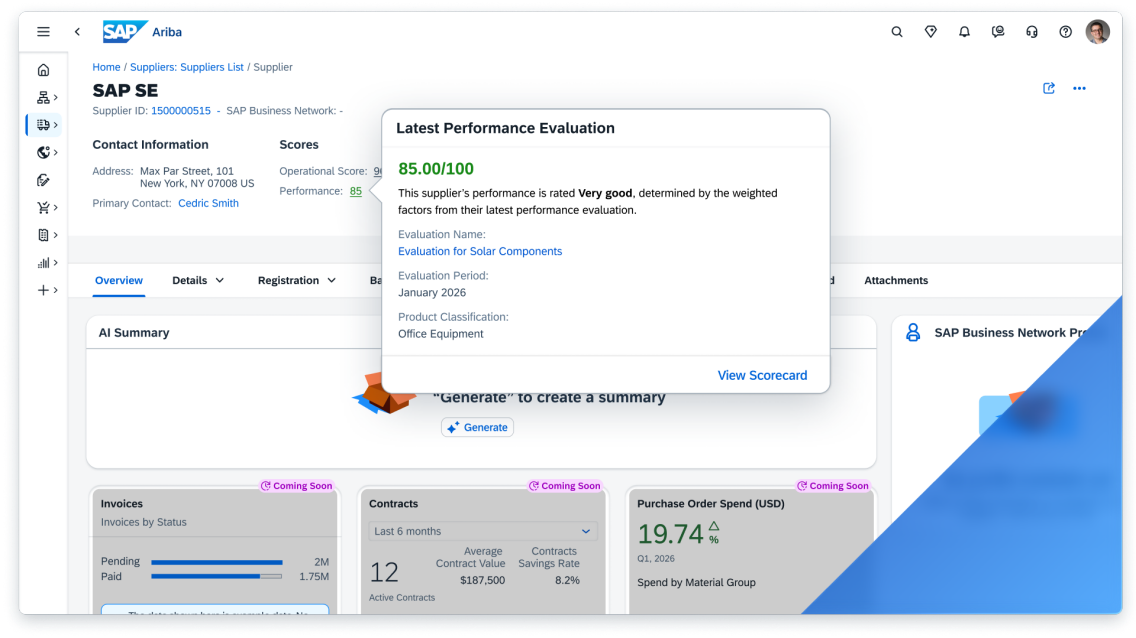Expand the document list sidebar chevron

(x=56, y=235)
